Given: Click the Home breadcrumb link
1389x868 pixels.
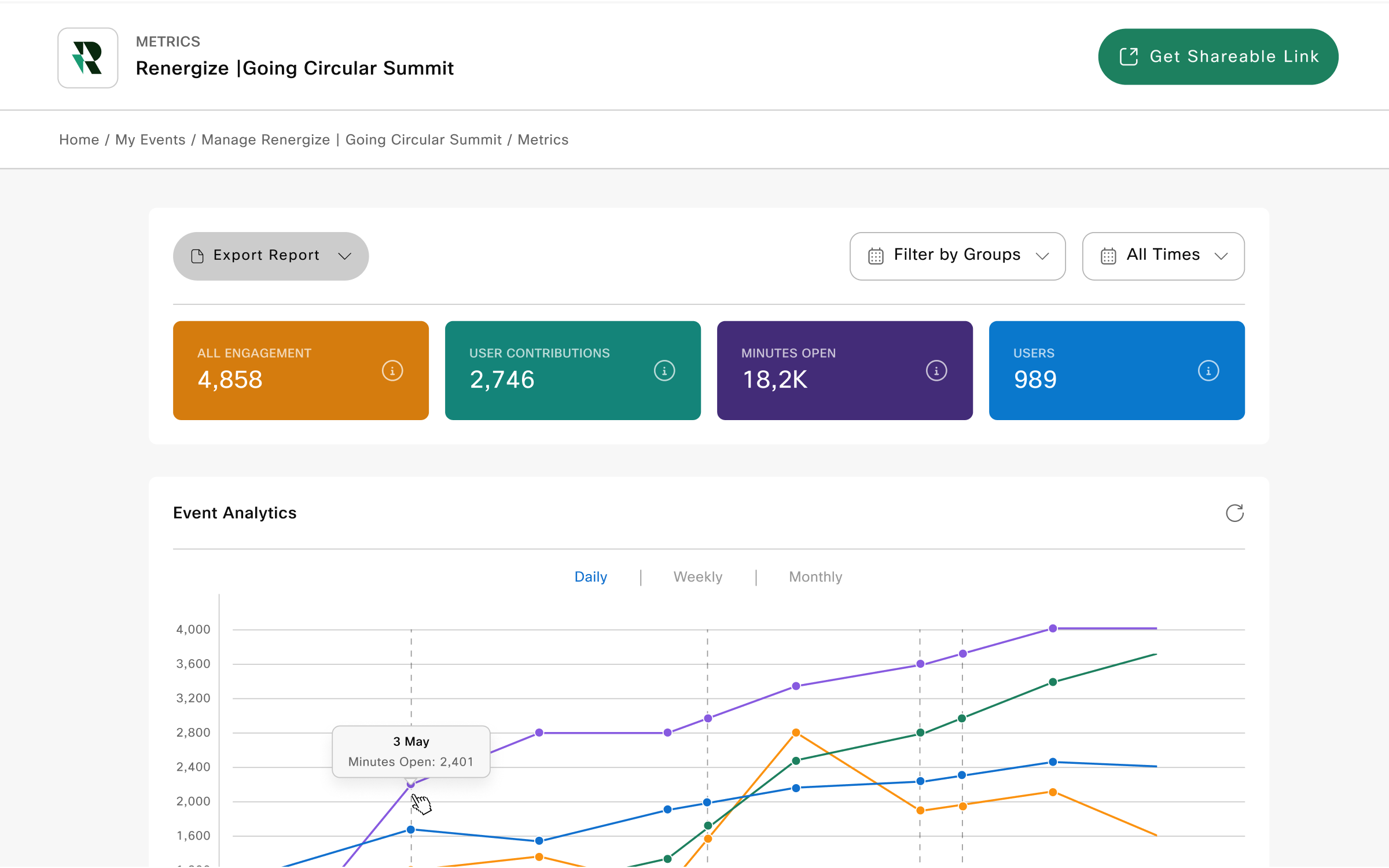Looking at the screenshot, I should point(80,139).
